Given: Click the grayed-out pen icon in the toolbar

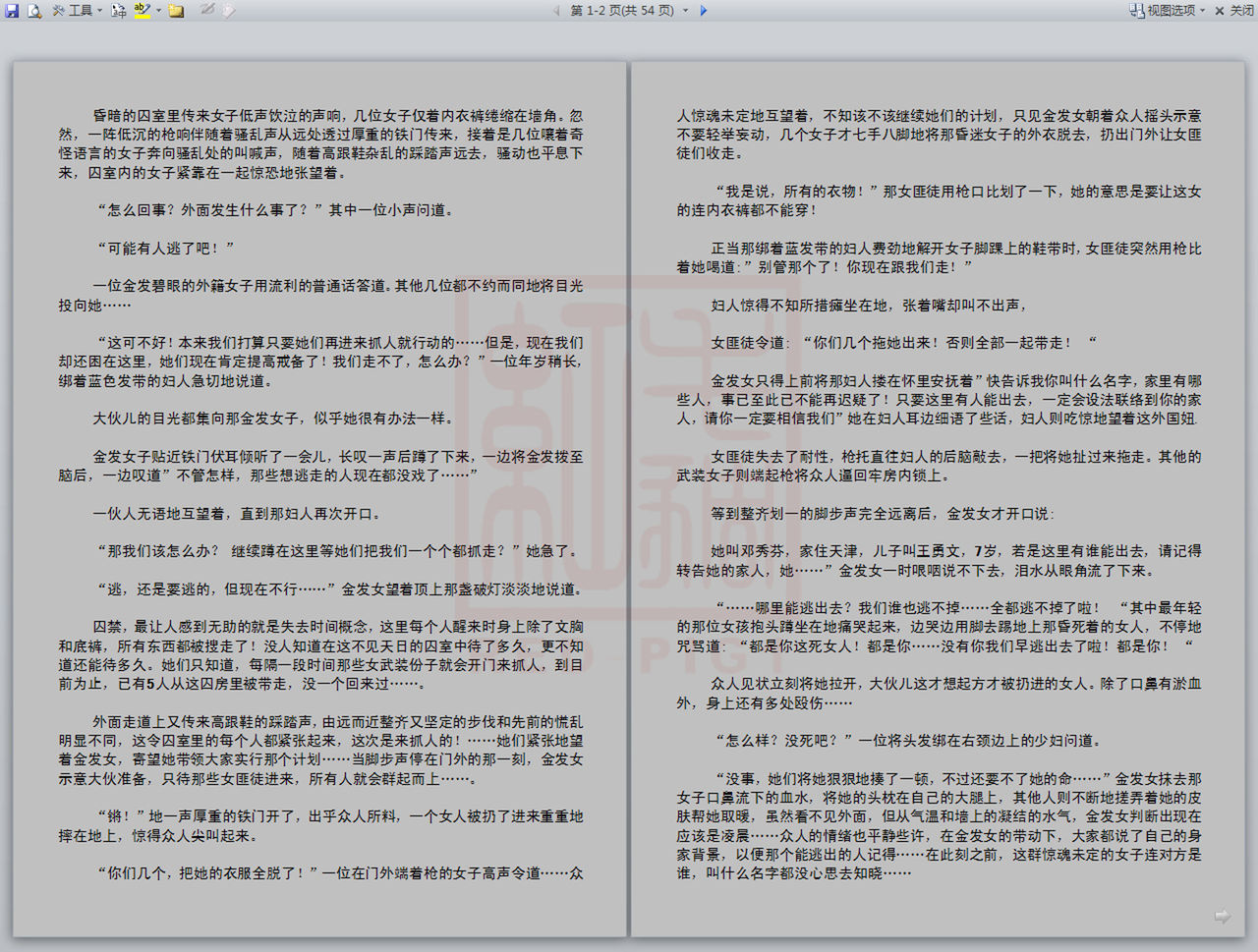Looking at the screenshot, I should (x=207, y=11).
